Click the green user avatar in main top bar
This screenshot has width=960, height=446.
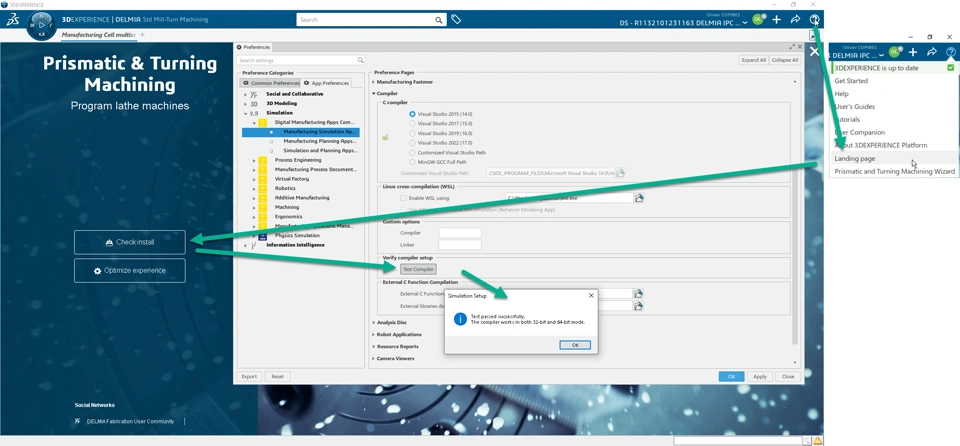click(x=758, y=19)
